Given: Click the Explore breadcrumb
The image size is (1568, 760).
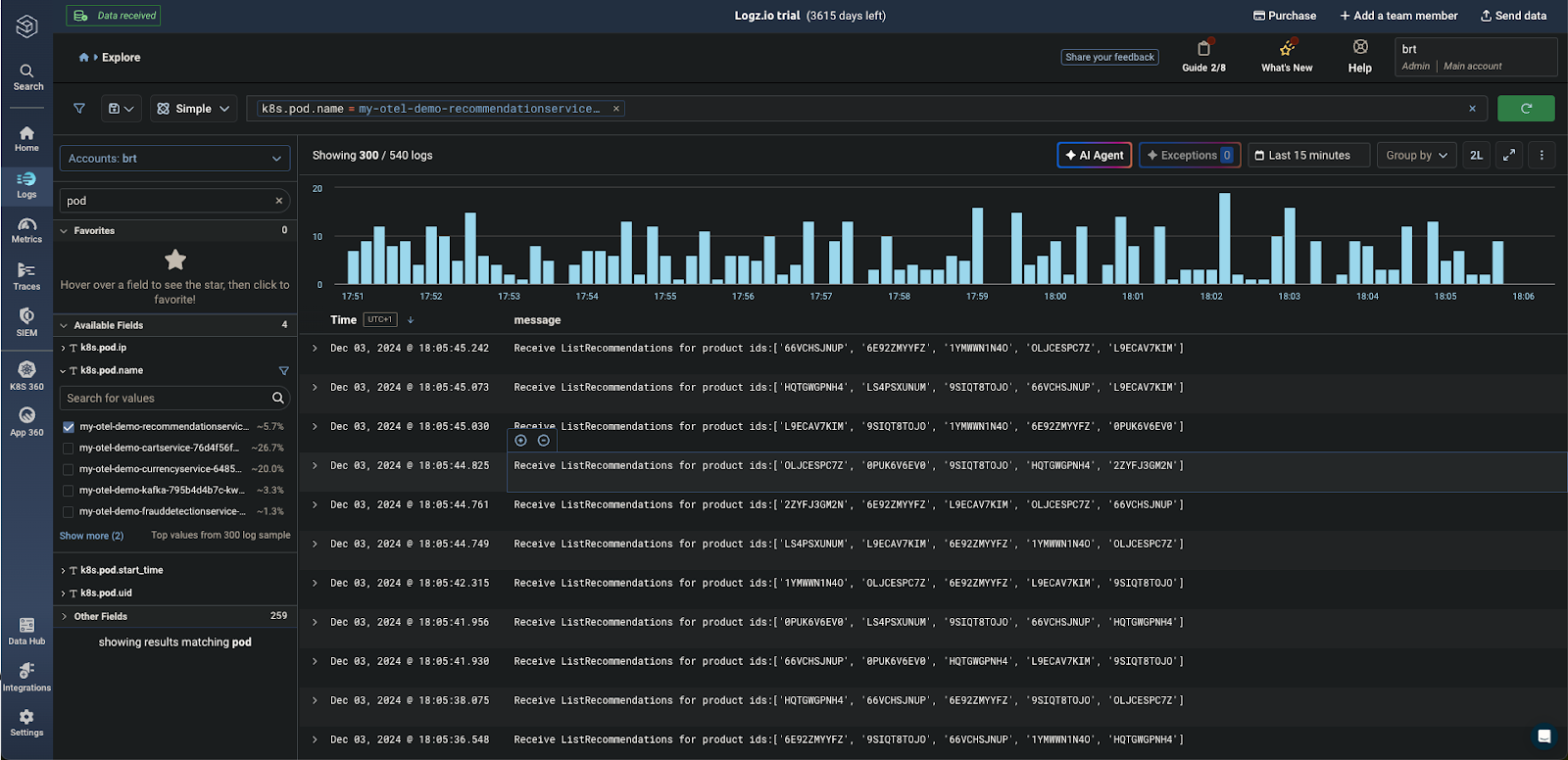Looking at the screenshot, I should click(x=122, y=58).
